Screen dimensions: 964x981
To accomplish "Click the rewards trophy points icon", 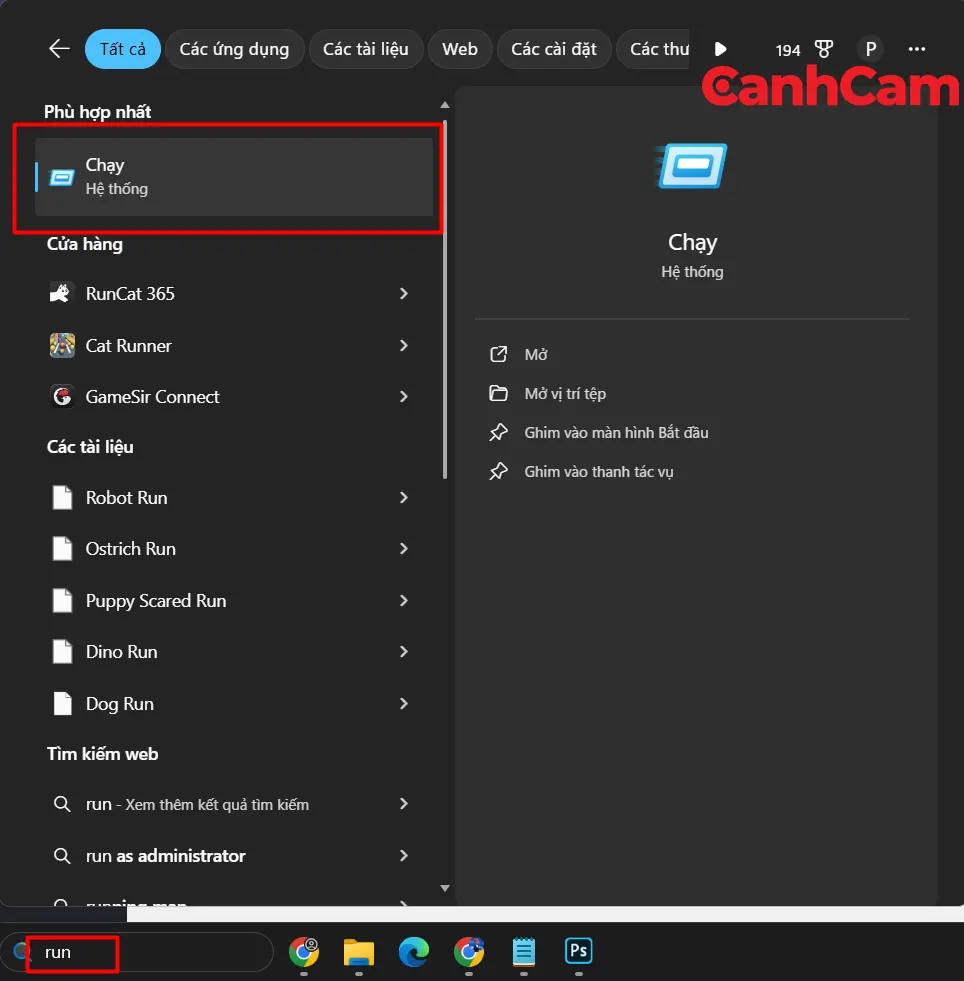I will pos(823,49).
